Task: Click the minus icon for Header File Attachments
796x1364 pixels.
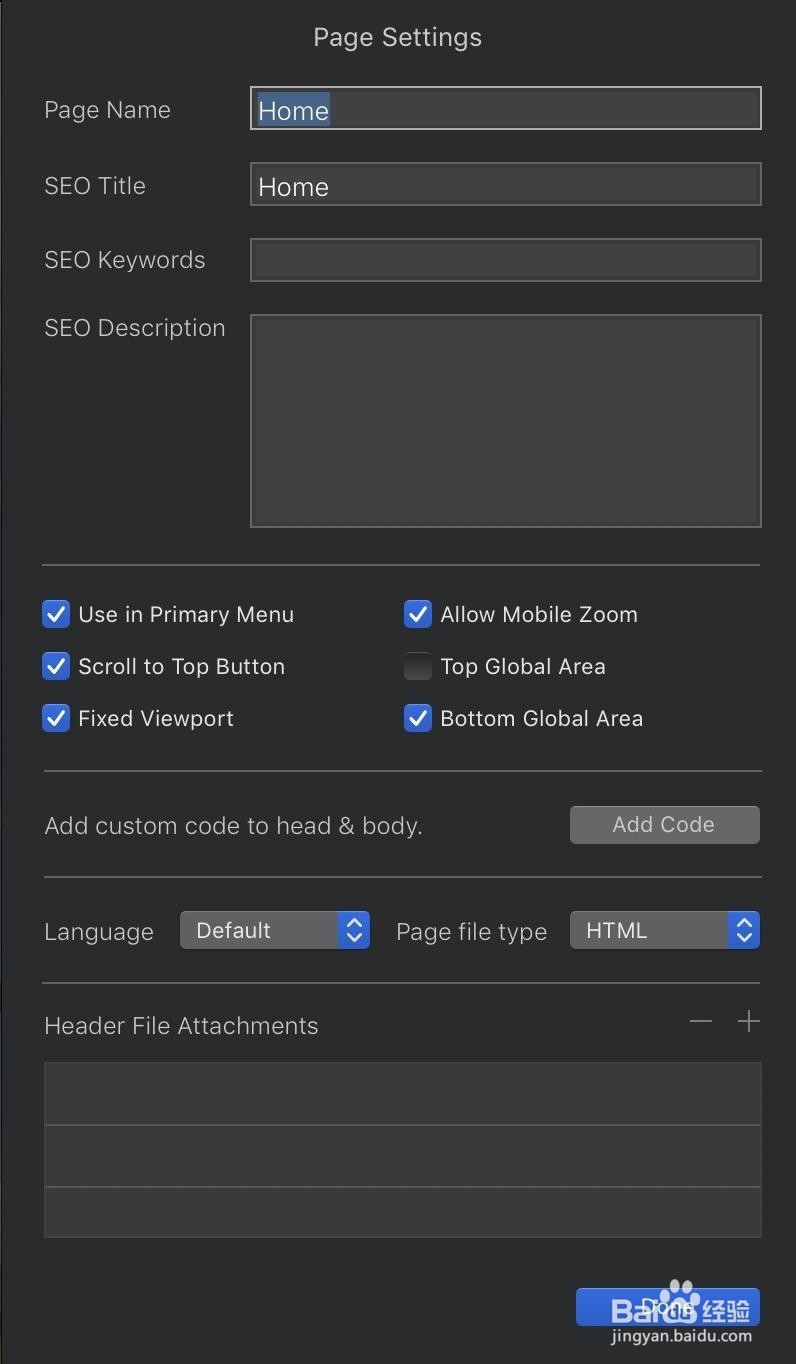Action: tap(701, 1021)
